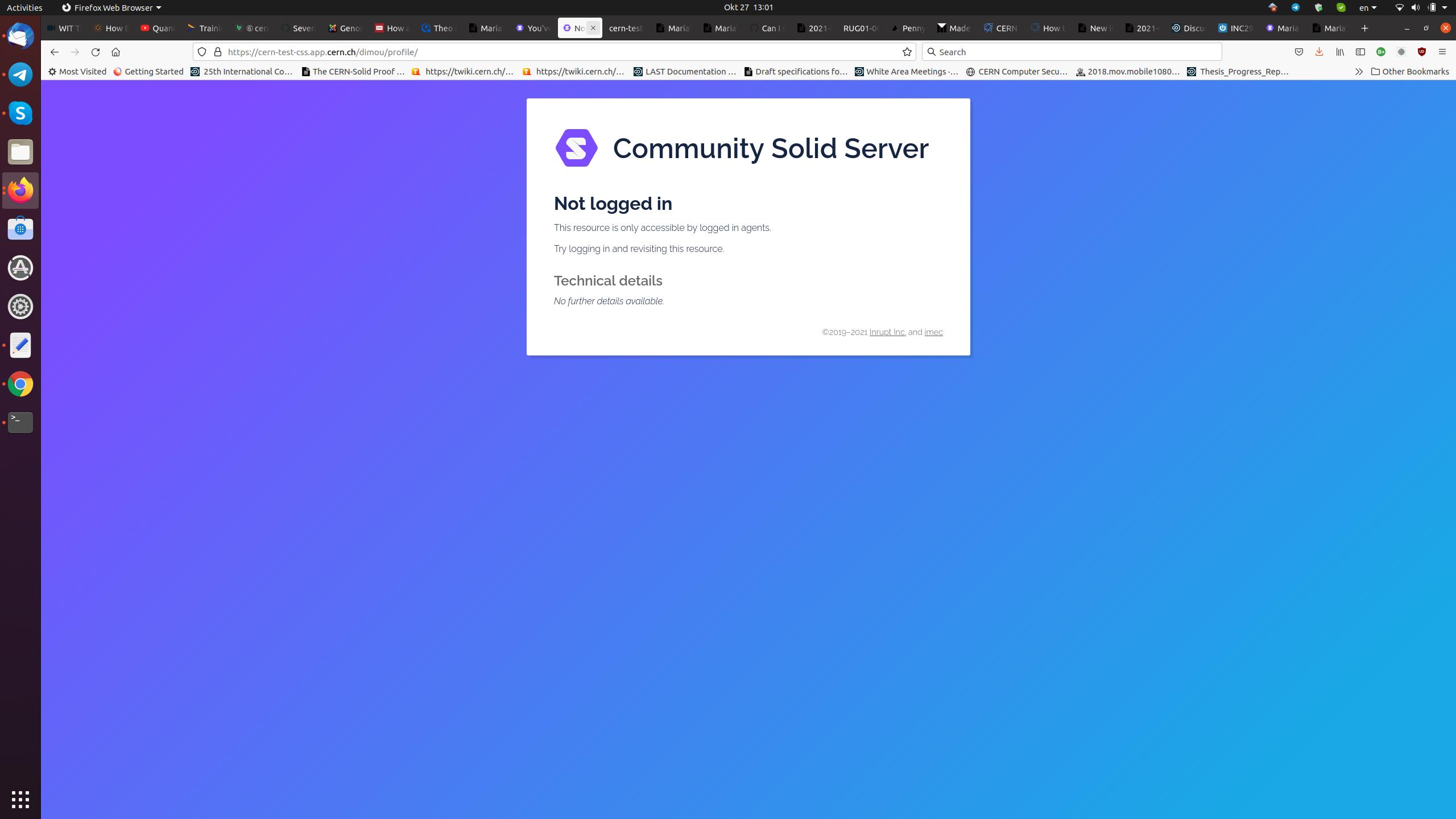The image size is (1456, 819).
Task: Switch to the Discu tab
Action: click(1189, 28)
